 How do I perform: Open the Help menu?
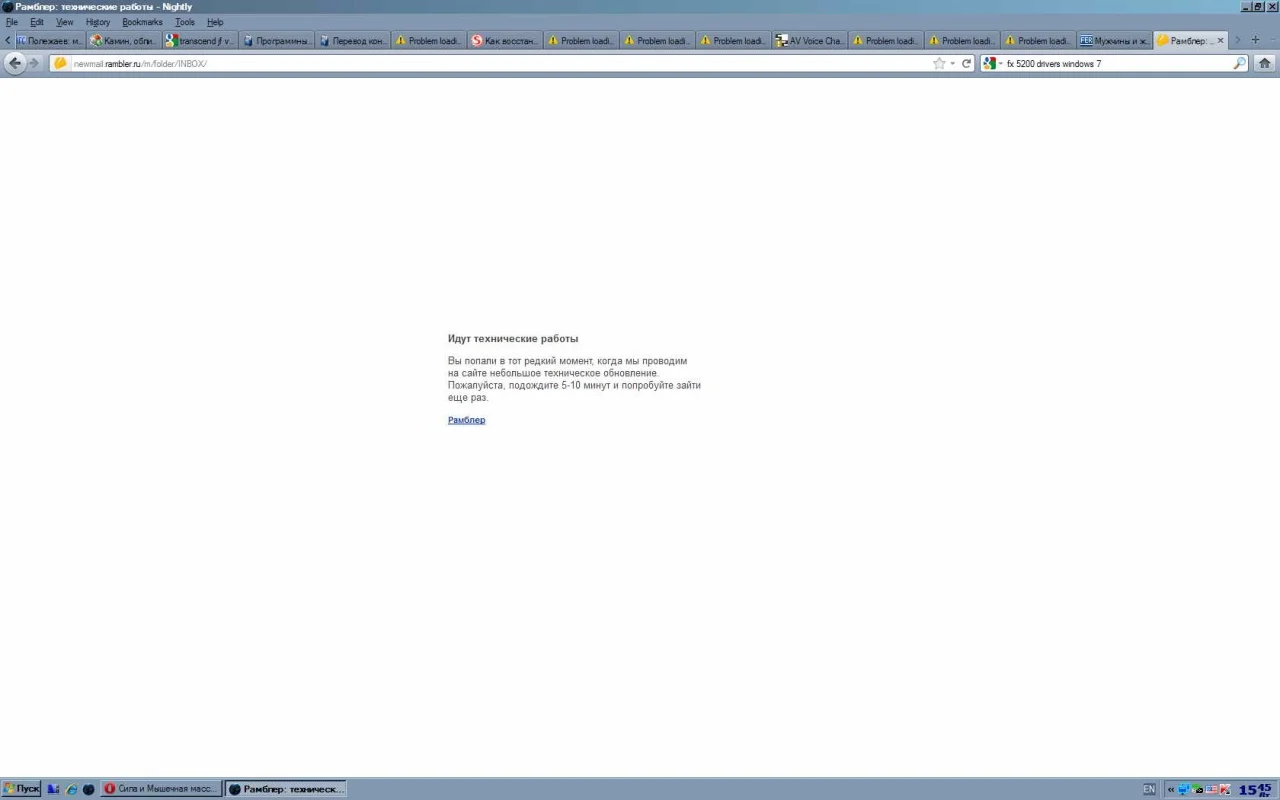215,22
